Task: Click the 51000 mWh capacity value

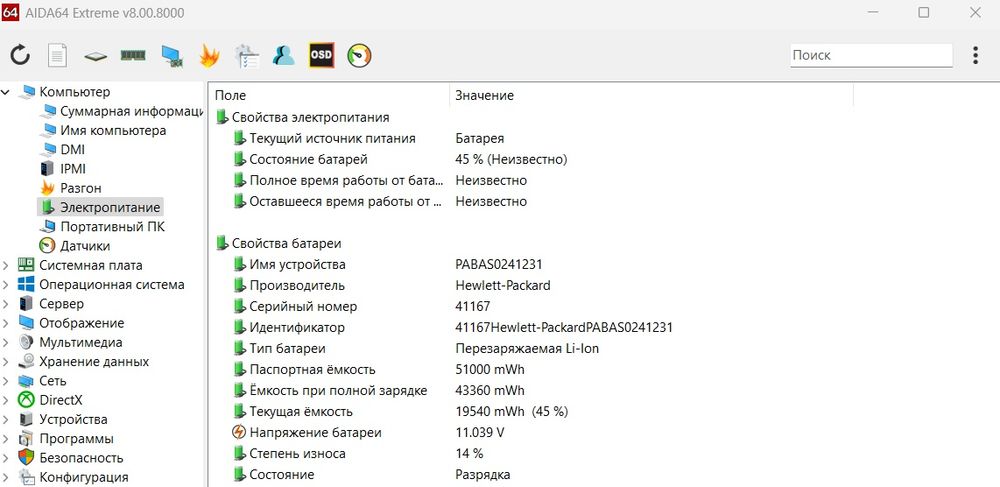Action: pyautogui.click(x=490, y=370)
